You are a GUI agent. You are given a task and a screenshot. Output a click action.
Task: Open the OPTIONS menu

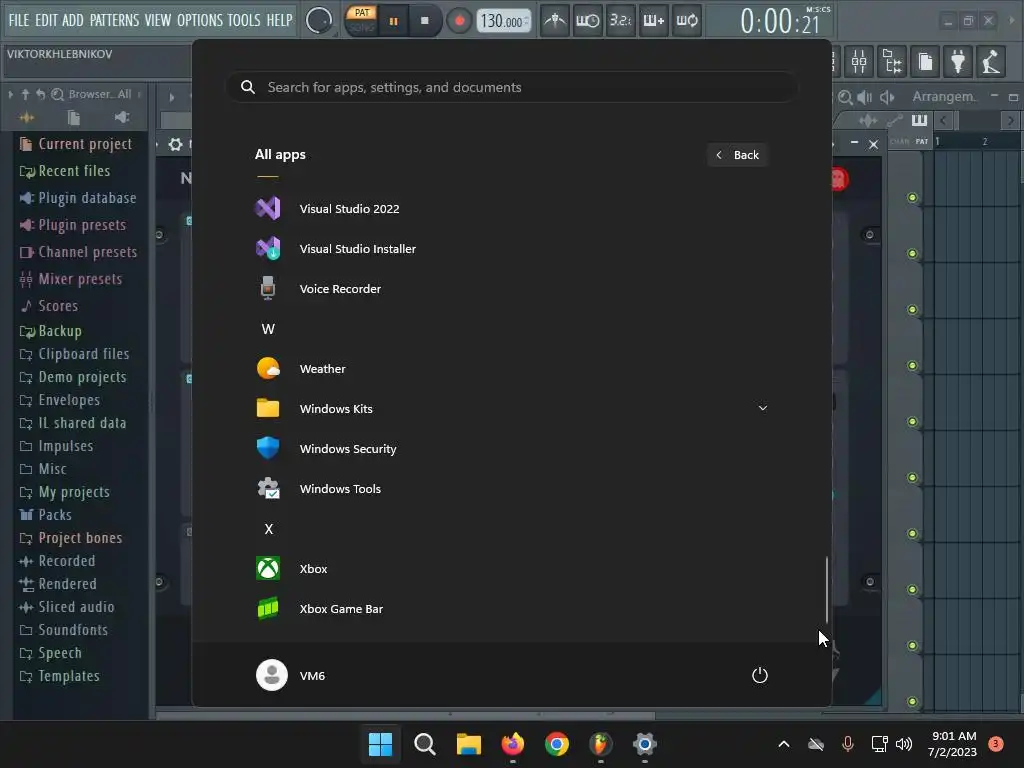(200, 20)
